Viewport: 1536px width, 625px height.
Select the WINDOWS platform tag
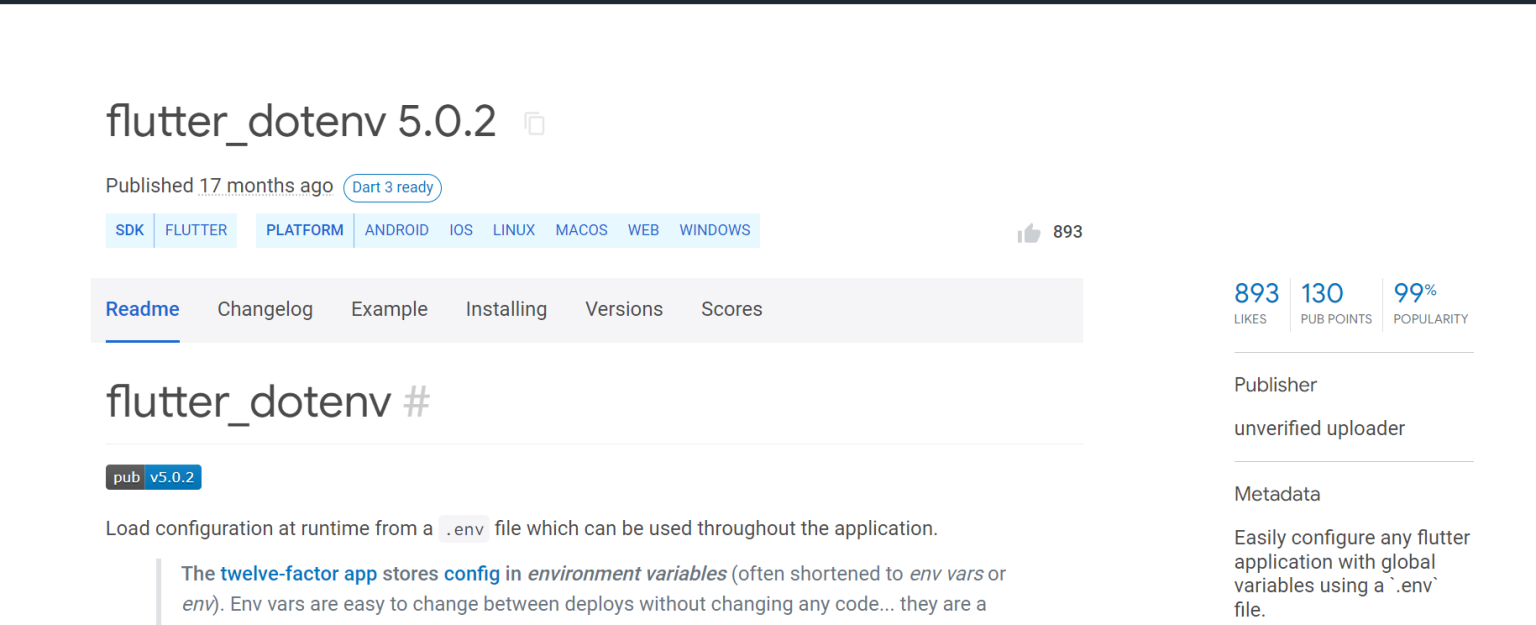[x=715, y=230]
